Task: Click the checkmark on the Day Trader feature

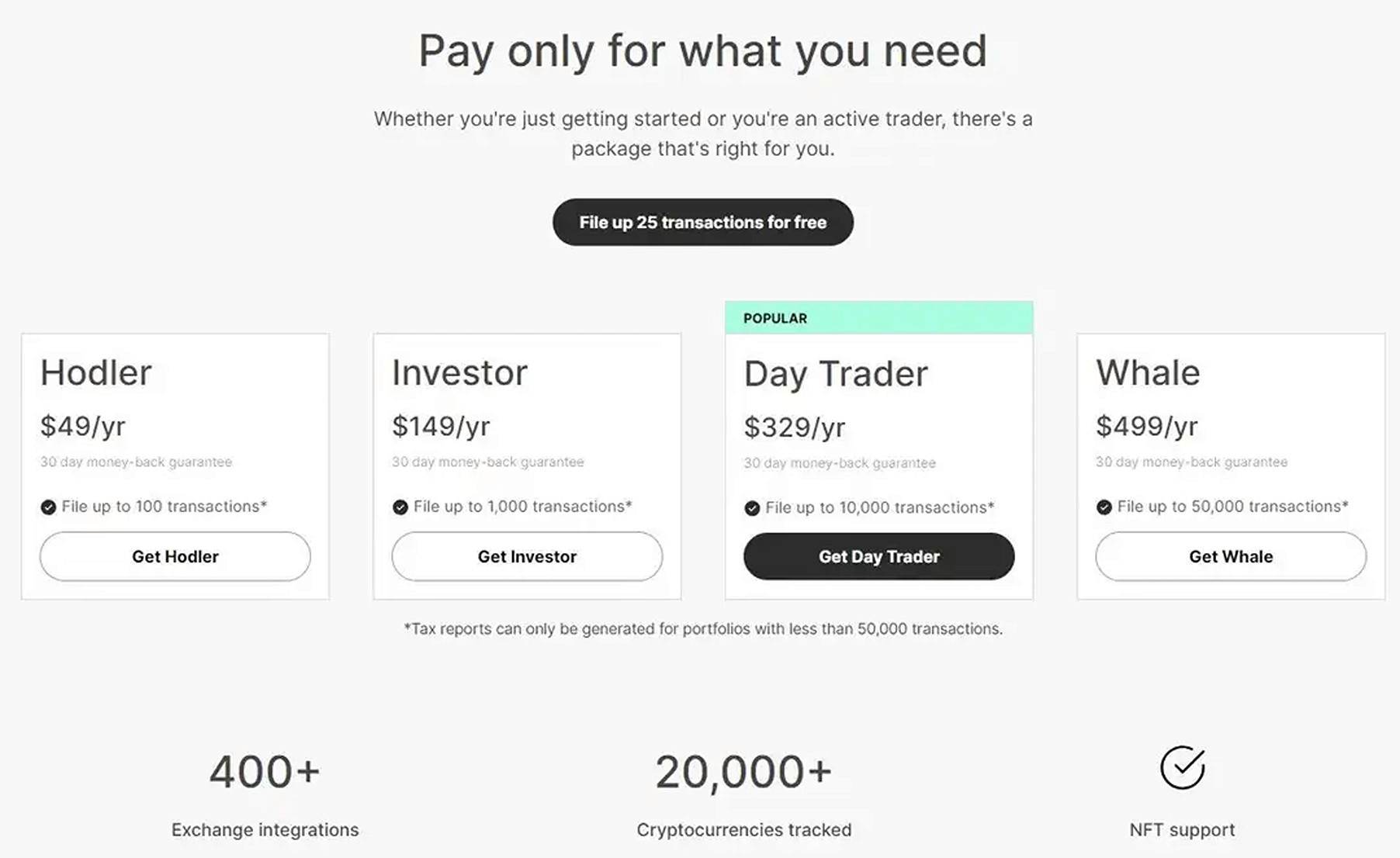Action: click(x=751, y=508)
